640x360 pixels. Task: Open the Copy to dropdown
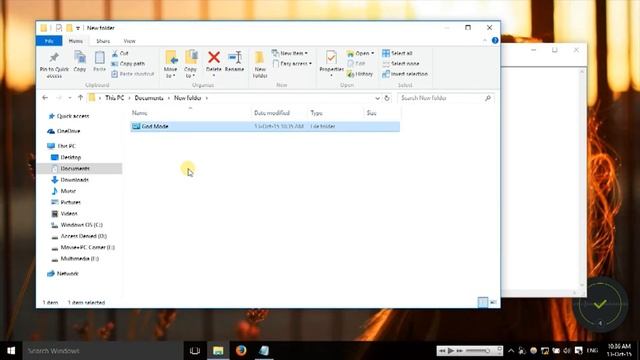point(190,73)
